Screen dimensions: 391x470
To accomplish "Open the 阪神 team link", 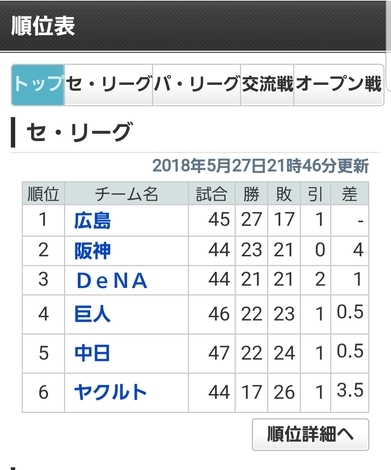I will pyautogui.click(x=92, y=251).
